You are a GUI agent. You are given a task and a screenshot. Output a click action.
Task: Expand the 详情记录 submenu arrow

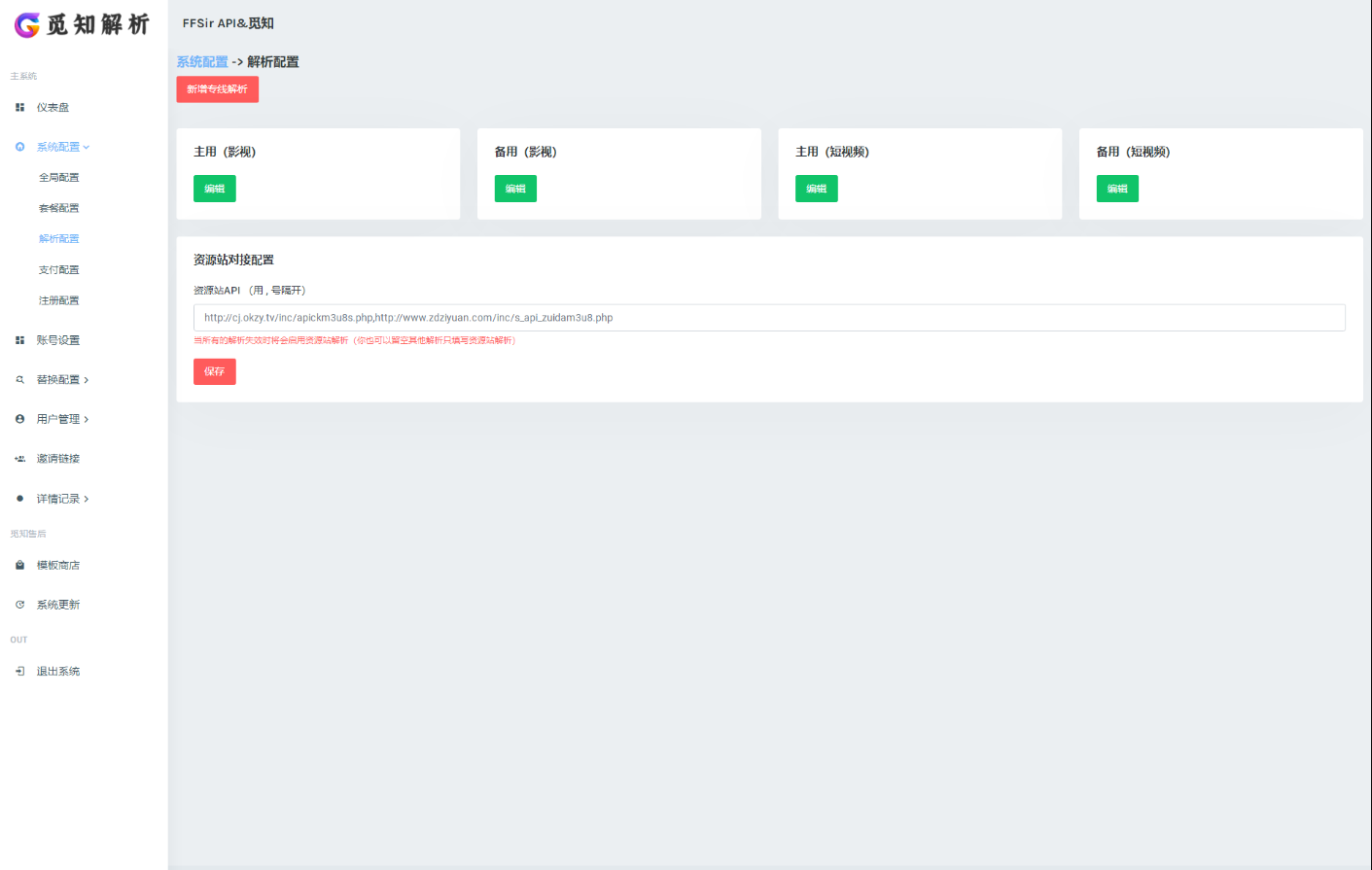[x=87, y=499]
